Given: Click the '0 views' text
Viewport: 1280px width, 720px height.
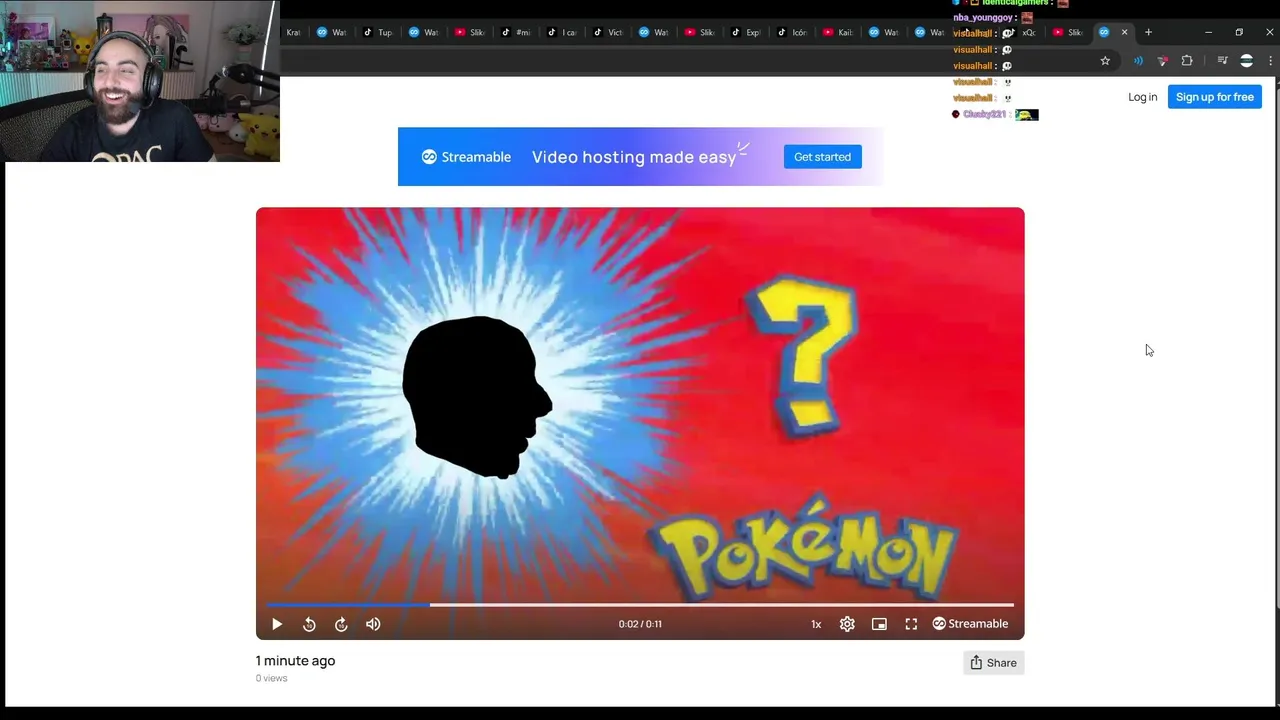Looking at the screenshot, I should [271, 678].
